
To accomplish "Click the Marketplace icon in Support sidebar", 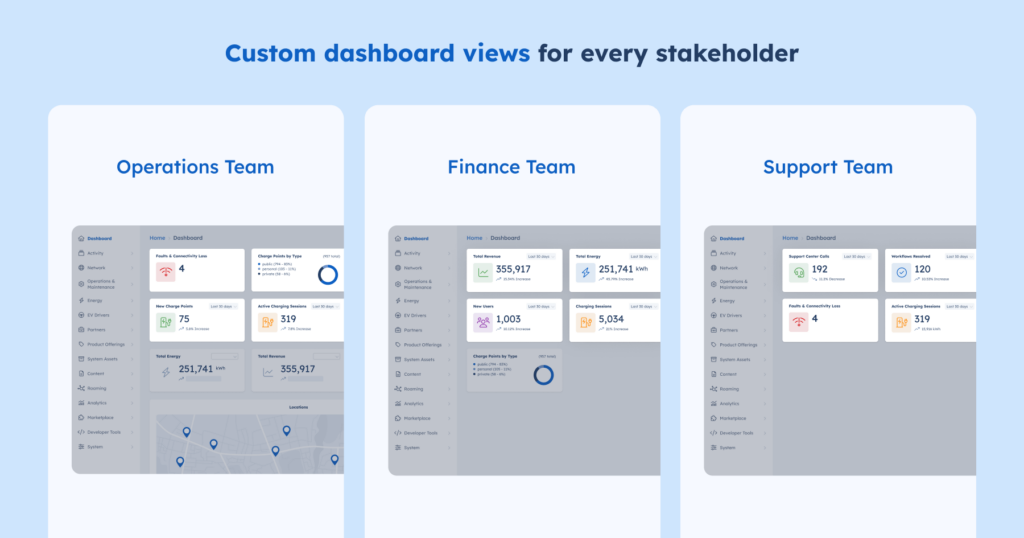I will [x=713, y=418].
